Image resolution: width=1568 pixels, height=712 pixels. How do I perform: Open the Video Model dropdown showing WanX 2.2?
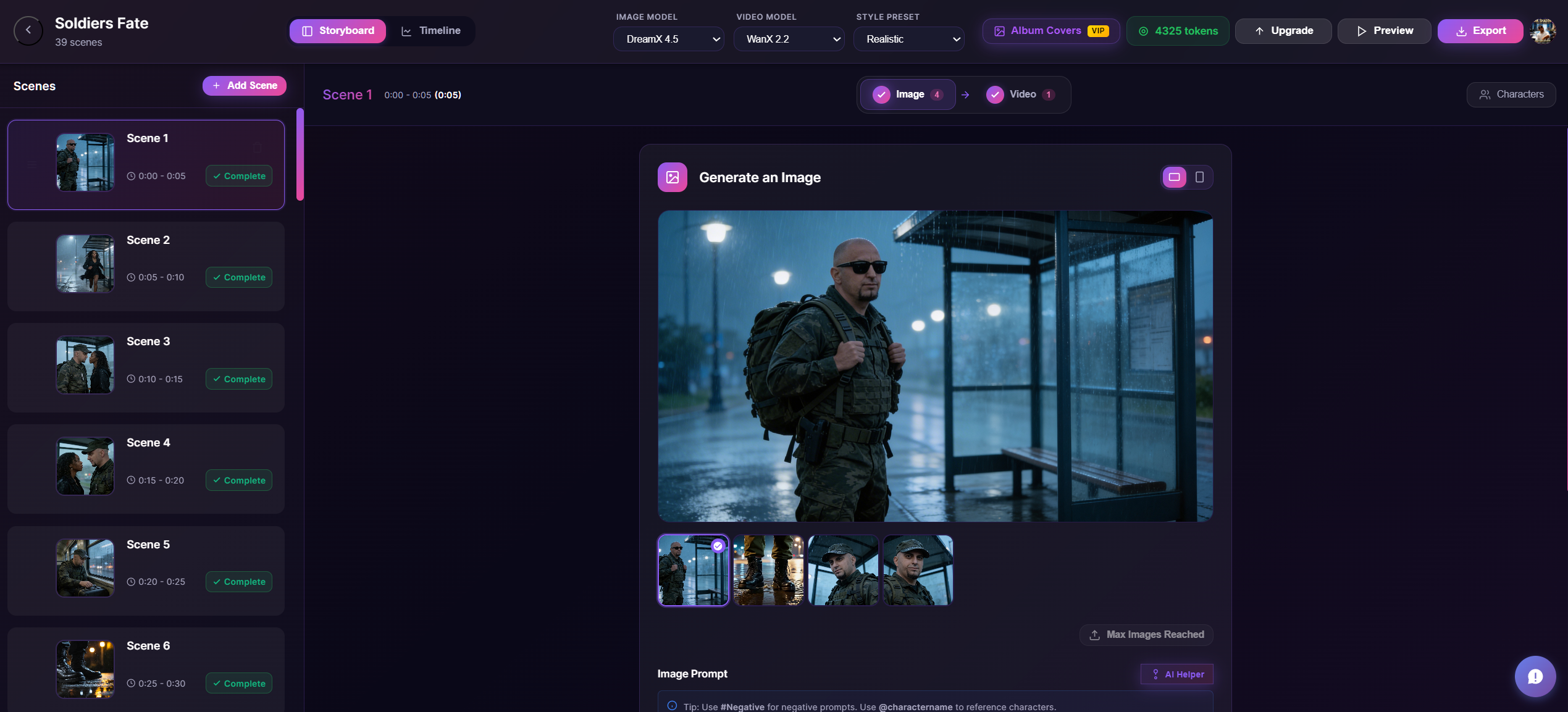tap(789, 39)
